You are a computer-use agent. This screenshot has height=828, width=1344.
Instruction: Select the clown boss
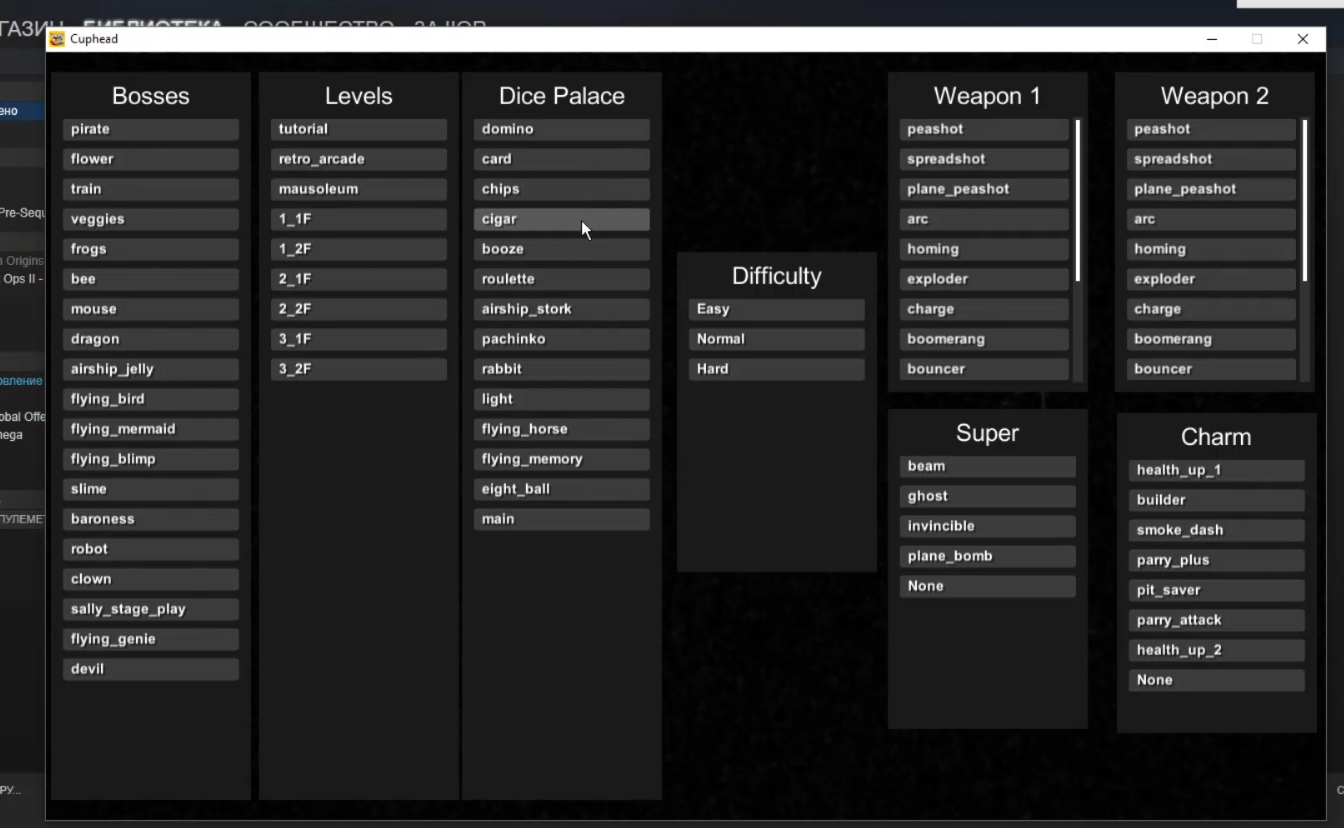pos(151,580)
